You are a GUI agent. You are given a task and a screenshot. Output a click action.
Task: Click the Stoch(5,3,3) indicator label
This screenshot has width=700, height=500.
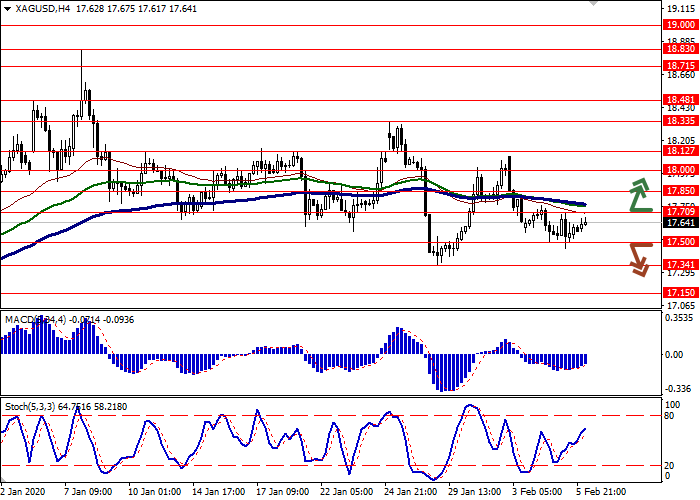click(x=31, y=409)
